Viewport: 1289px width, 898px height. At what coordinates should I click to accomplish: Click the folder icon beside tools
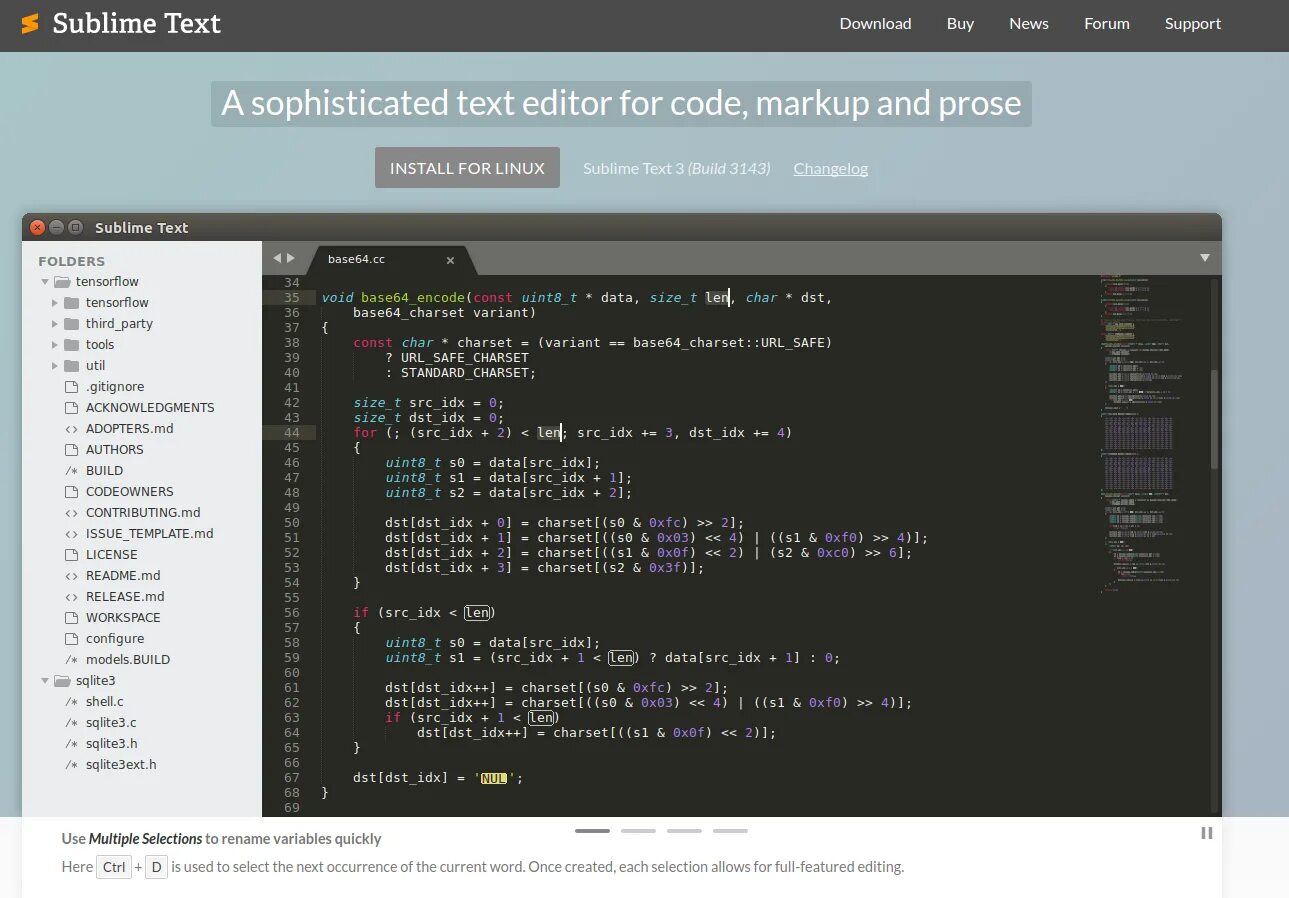tap(71, 345)
